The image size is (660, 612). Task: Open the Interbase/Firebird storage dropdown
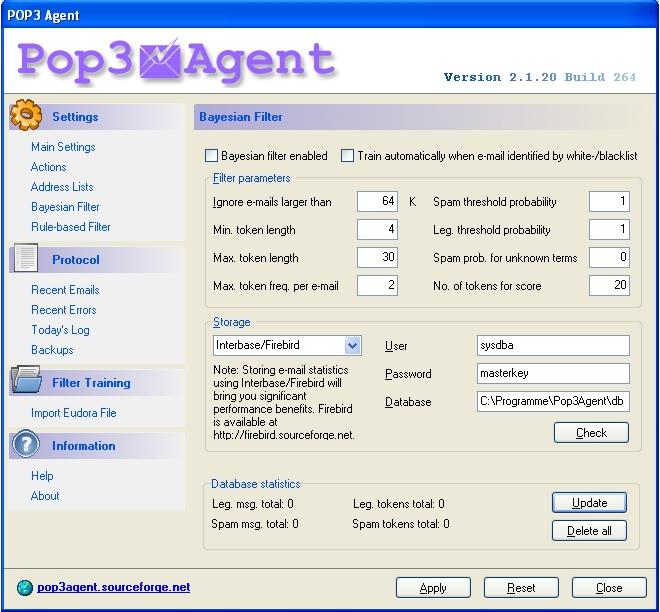point(352,346)
